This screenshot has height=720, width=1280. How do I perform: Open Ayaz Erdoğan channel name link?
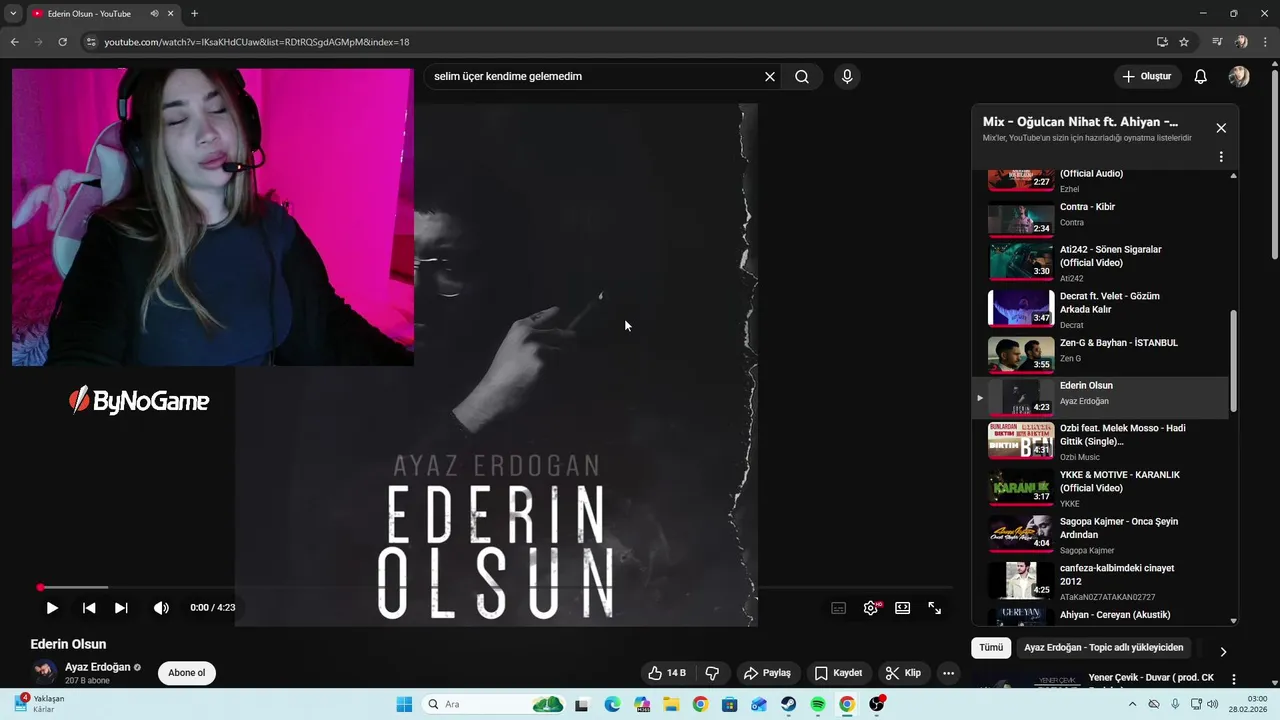pyautogui.click(x=98, y=667)
